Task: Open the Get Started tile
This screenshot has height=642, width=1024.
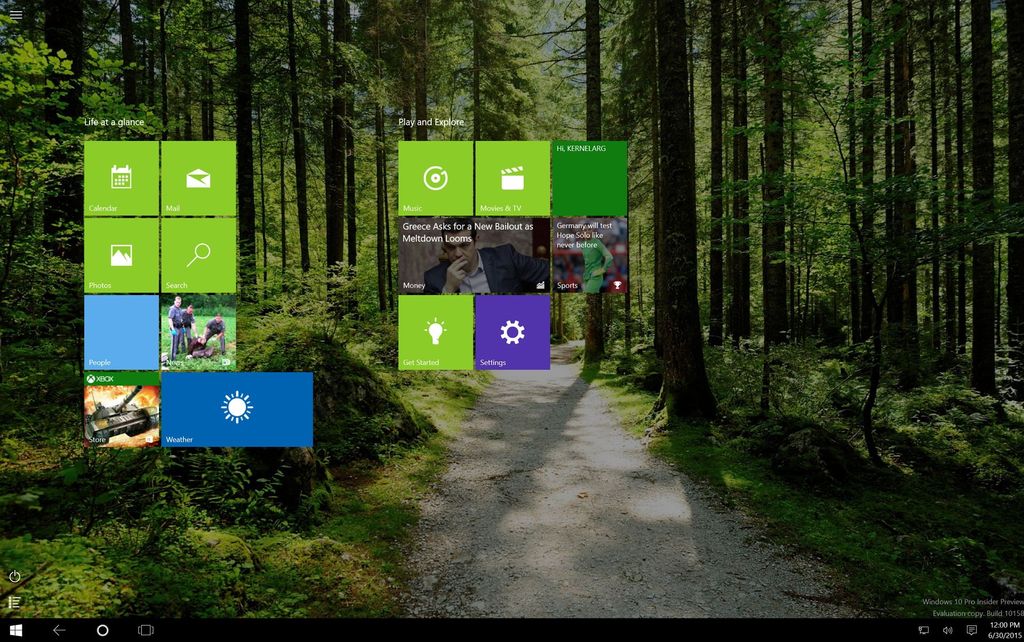Action: pos(435,331)
